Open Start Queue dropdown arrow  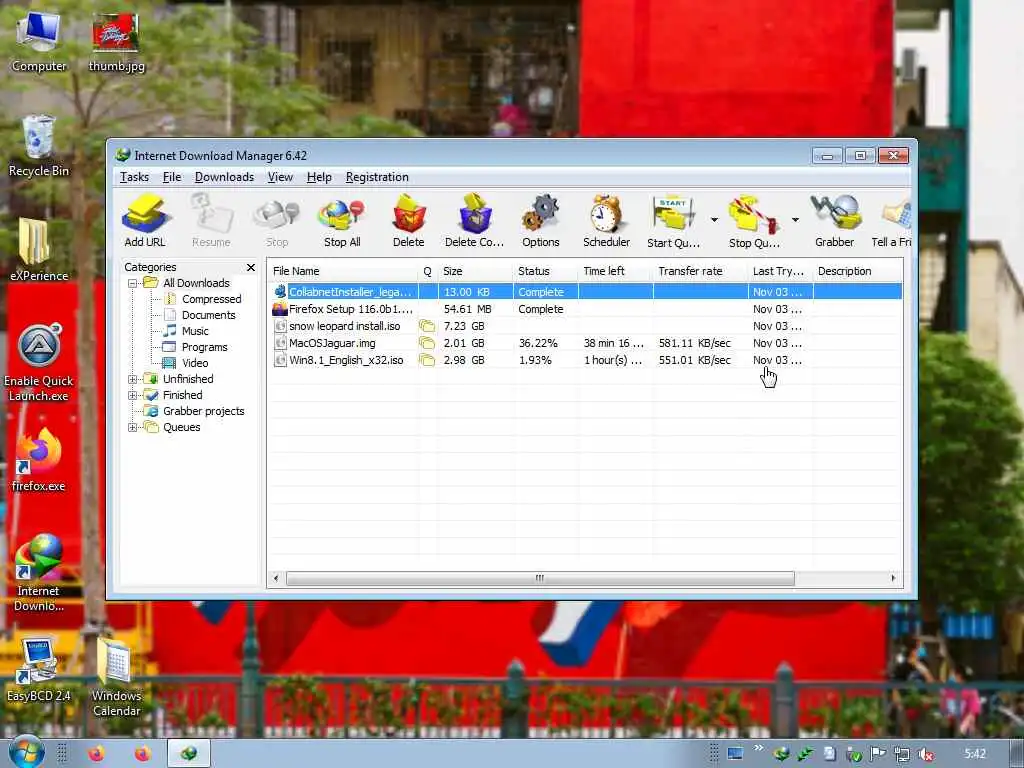coord(714,220)
